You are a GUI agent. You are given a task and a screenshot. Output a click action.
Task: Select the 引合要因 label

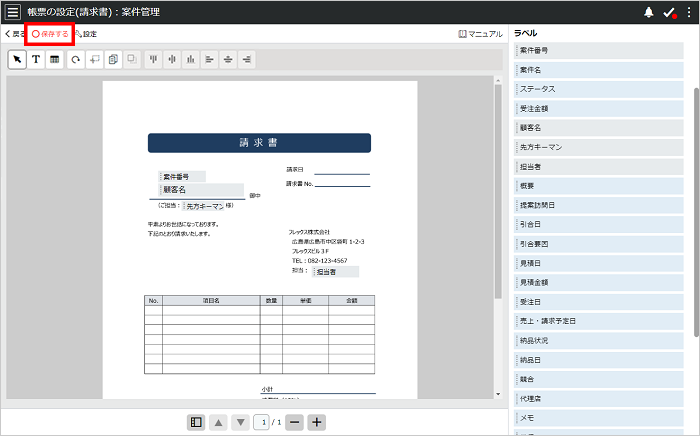599,244
